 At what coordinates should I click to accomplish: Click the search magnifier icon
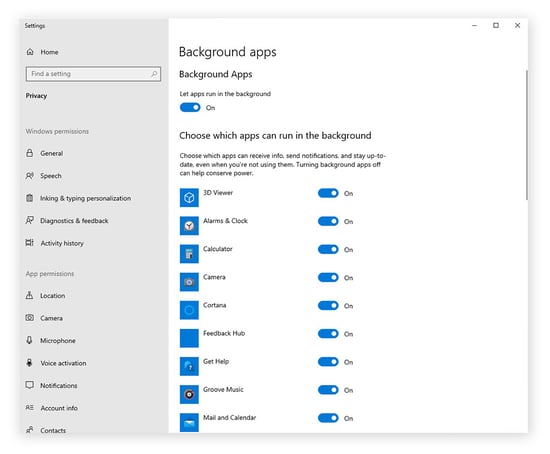point(154,74)
